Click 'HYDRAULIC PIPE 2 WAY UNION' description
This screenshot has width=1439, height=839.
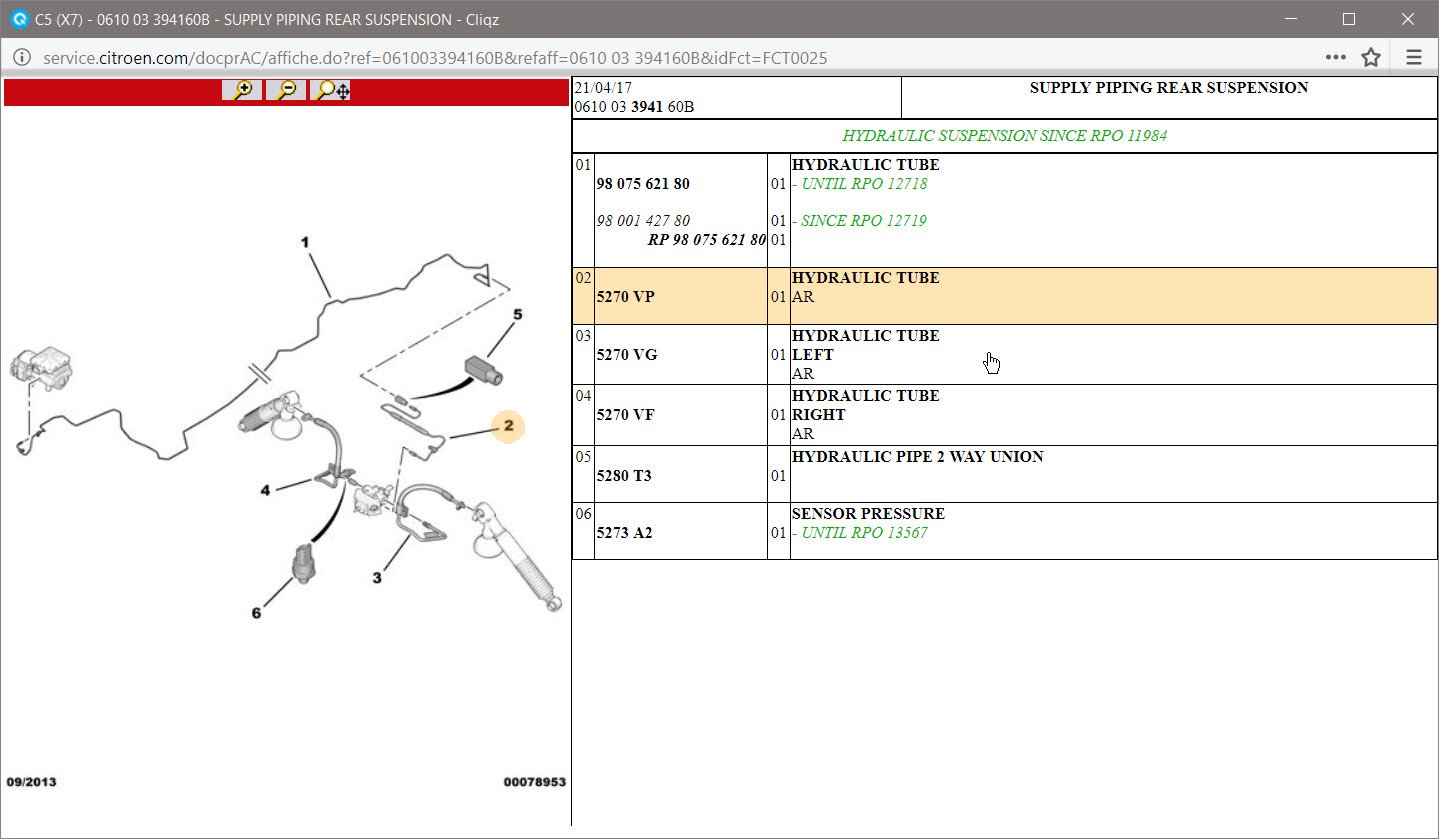coord(918,457)
